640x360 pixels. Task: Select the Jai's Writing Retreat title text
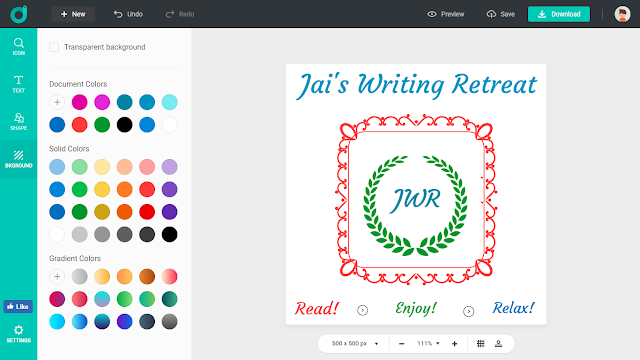click(416, 85)
